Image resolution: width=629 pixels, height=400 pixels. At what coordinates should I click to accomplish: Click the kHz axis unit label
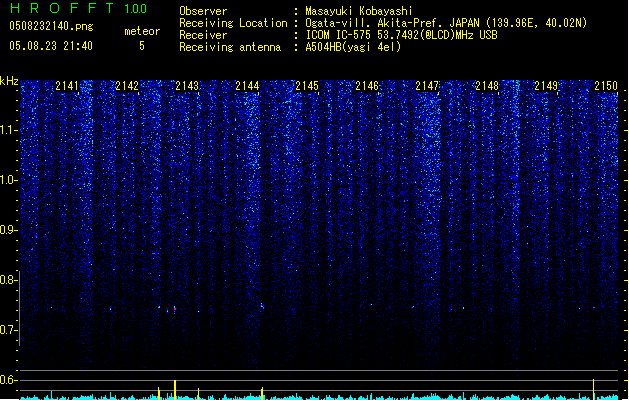tap(9, 81)
